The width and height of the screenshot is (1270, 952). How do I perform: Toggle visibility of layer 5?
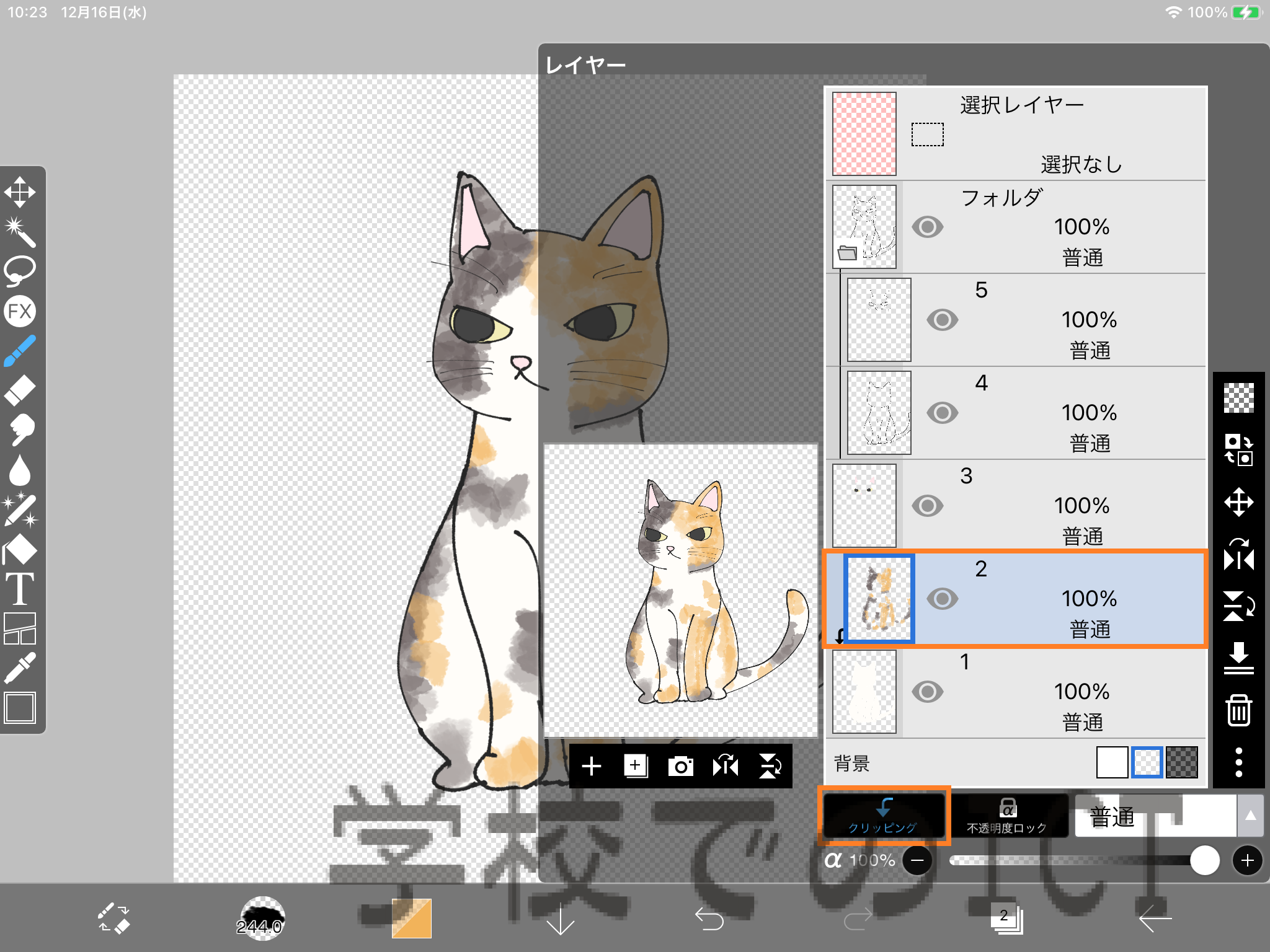943,320
